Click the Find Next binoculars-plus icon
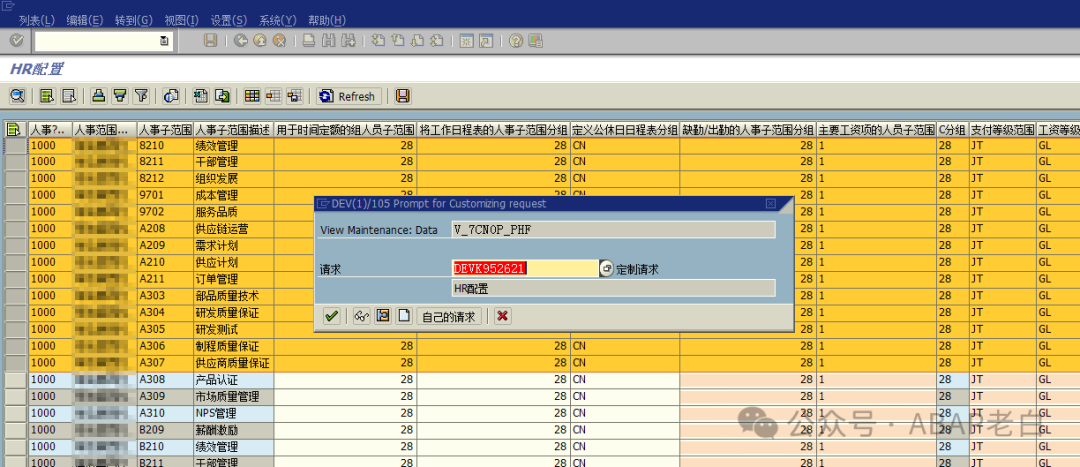The width and height of the screenshot is (1080, 467). [348, 41]
